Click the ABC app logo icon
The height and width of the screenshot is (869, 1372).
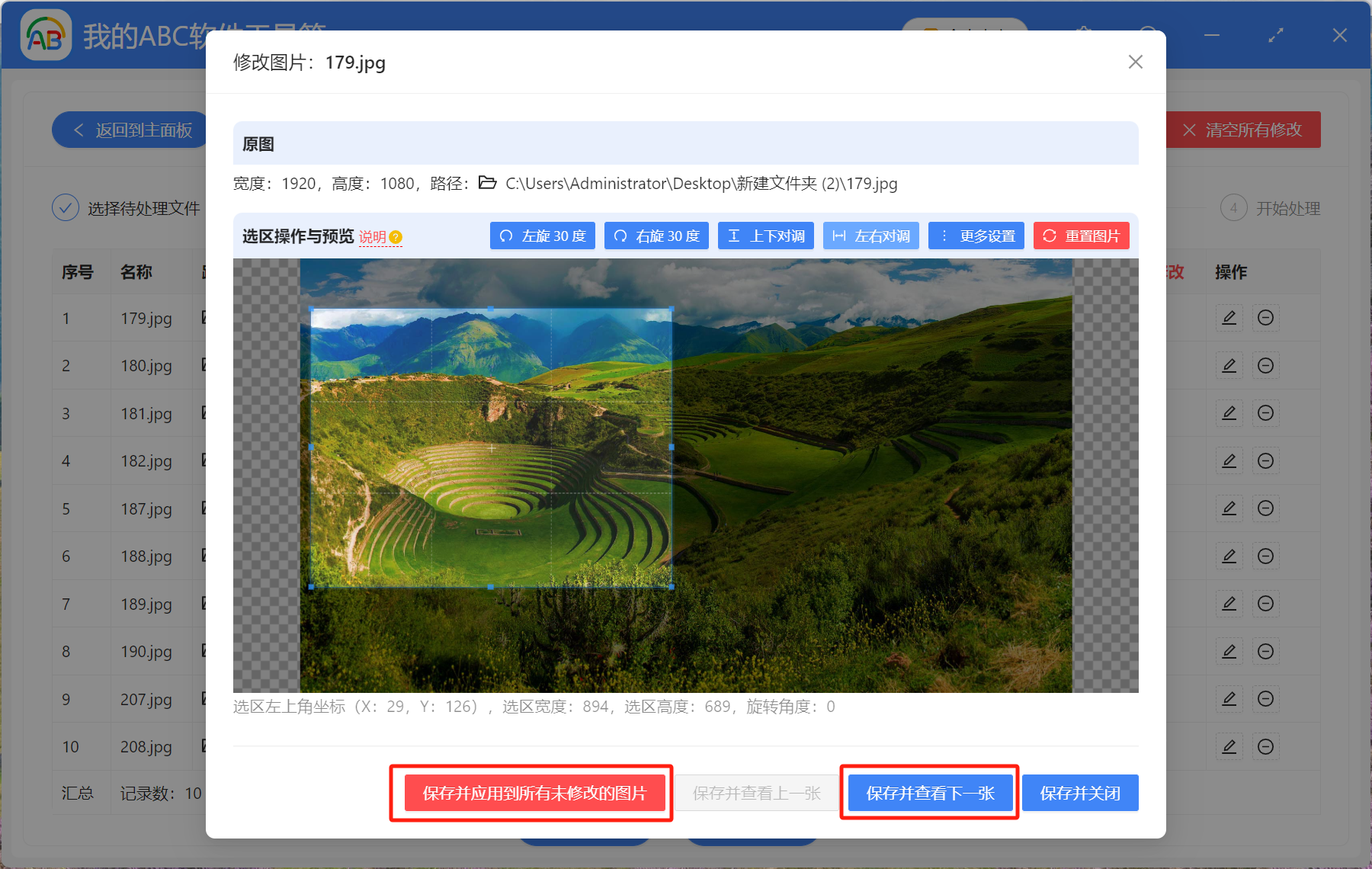46,35
